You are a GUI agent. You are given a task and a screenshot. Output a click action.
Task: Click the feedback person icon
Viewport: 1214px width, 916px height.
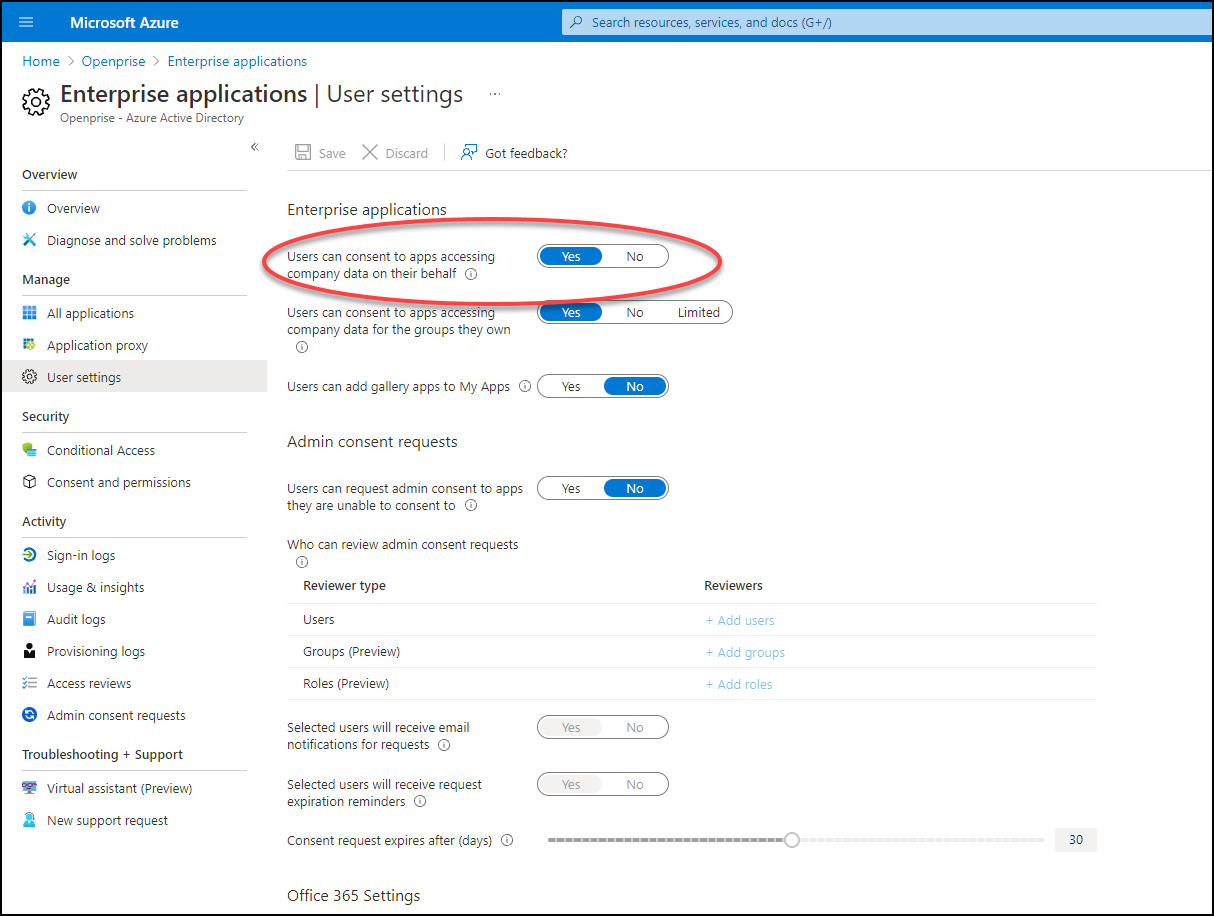point(469,153)
